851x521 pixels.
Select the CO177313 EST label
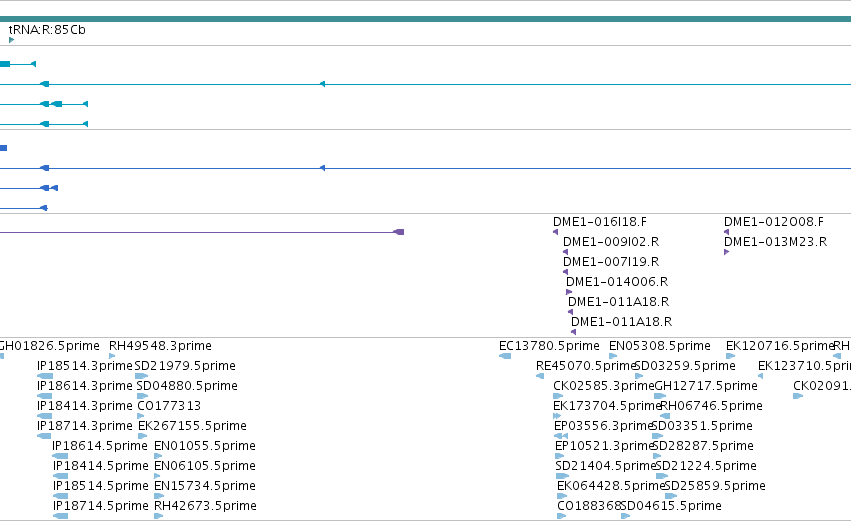tap(169, 406)
